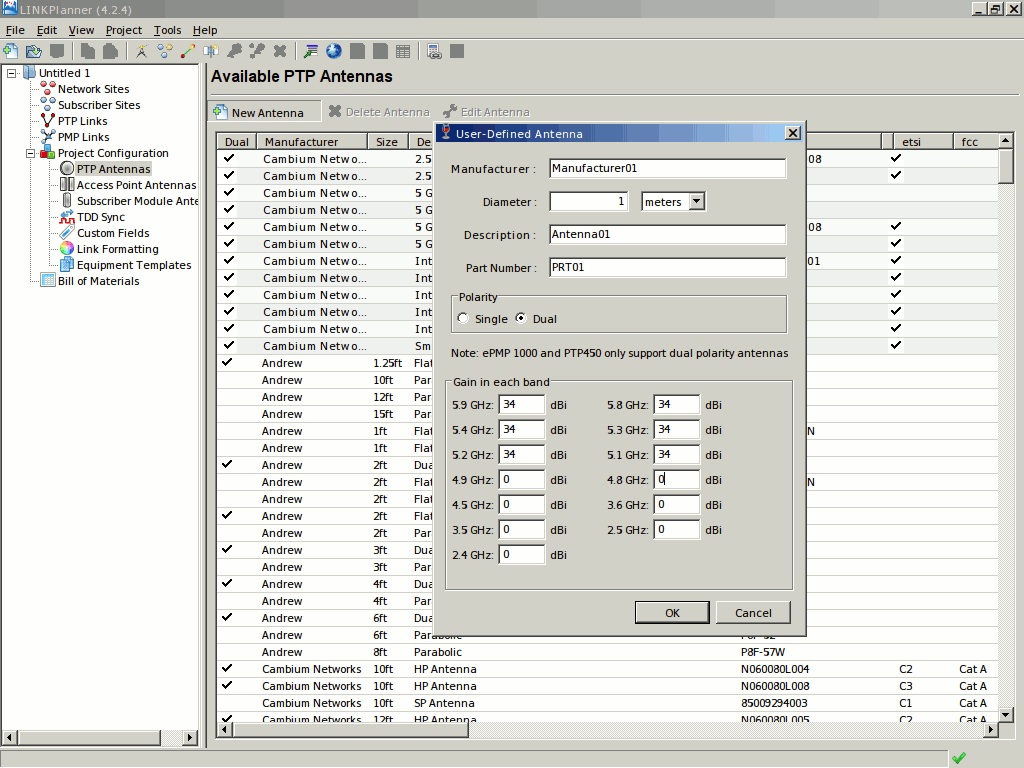This screenshot has width=1024, height=768.
Task: Open the View menu
Action: coord(81,30)
